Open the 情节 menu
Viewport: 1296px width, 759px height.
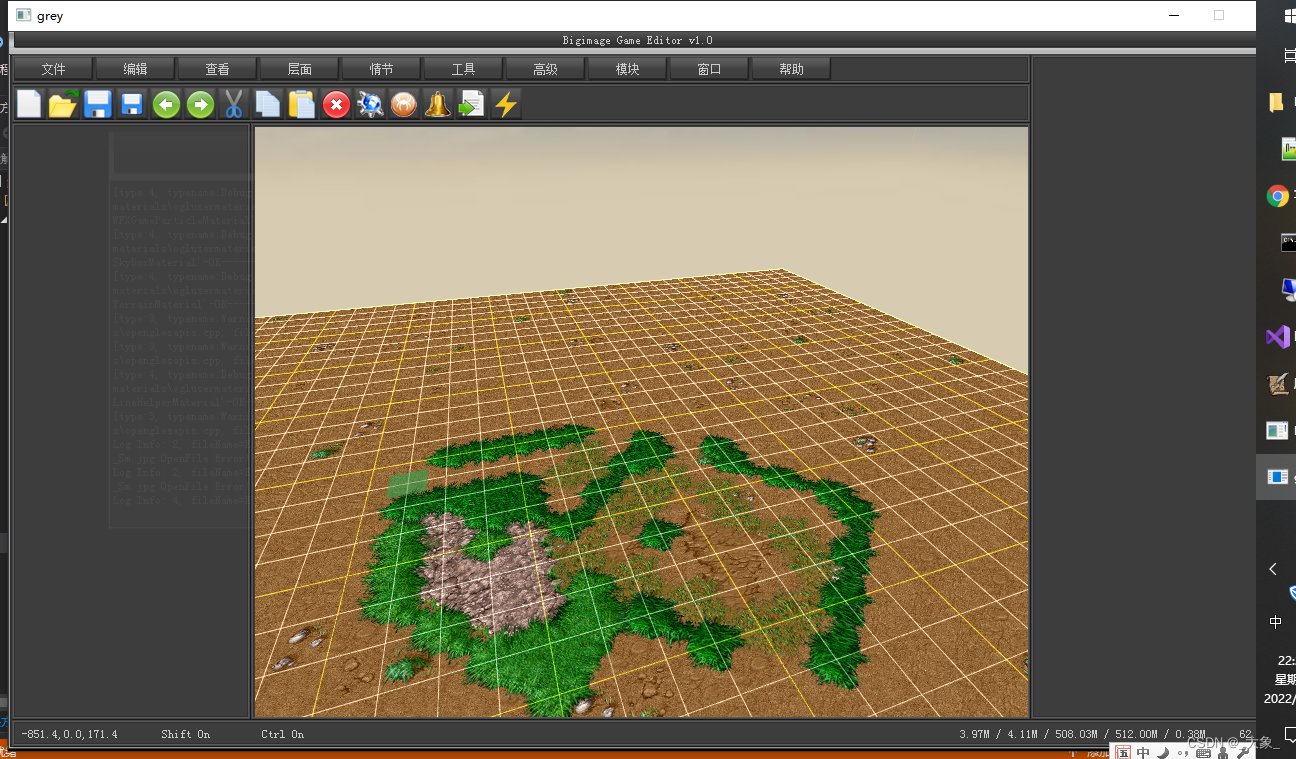click(x=381, y=69)
